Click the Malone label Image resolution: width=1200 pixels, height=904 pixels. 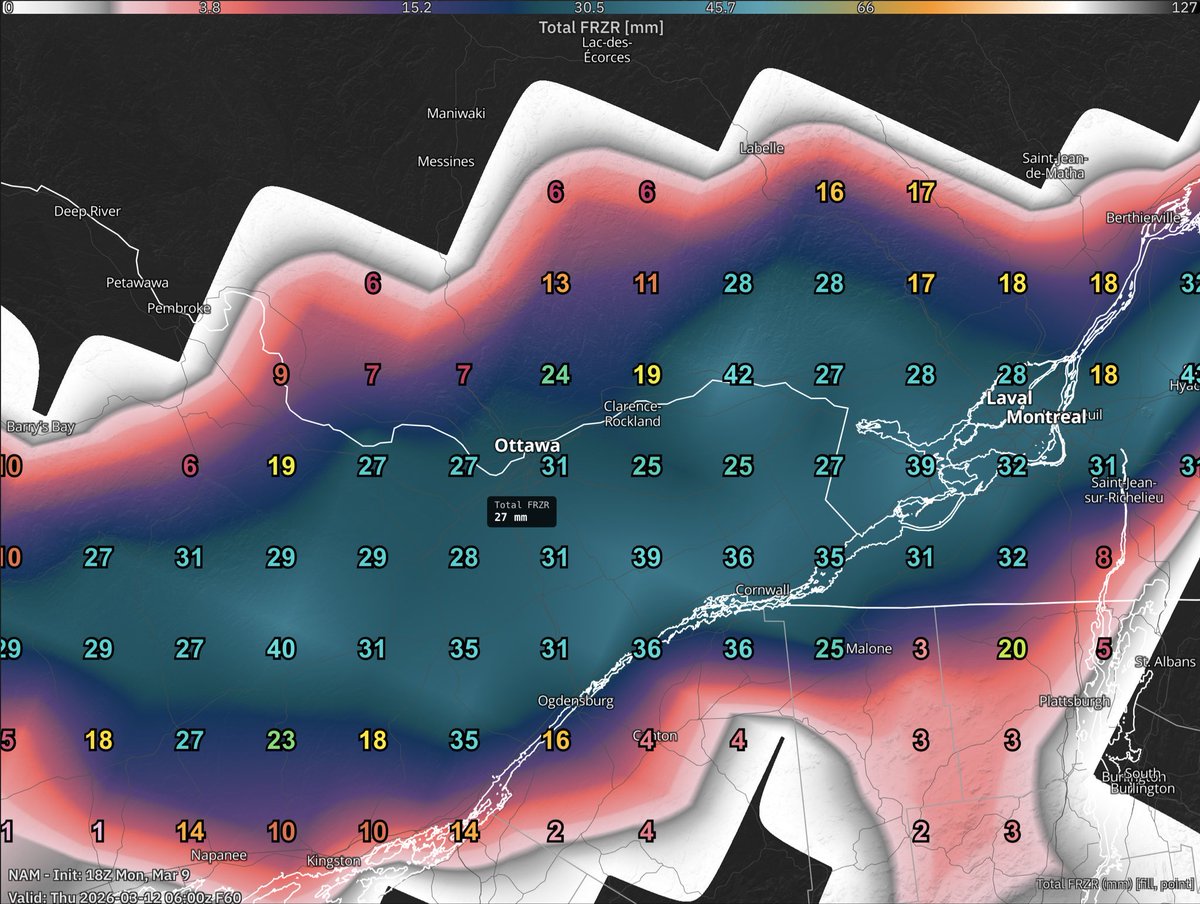click(x=869, y=649)
